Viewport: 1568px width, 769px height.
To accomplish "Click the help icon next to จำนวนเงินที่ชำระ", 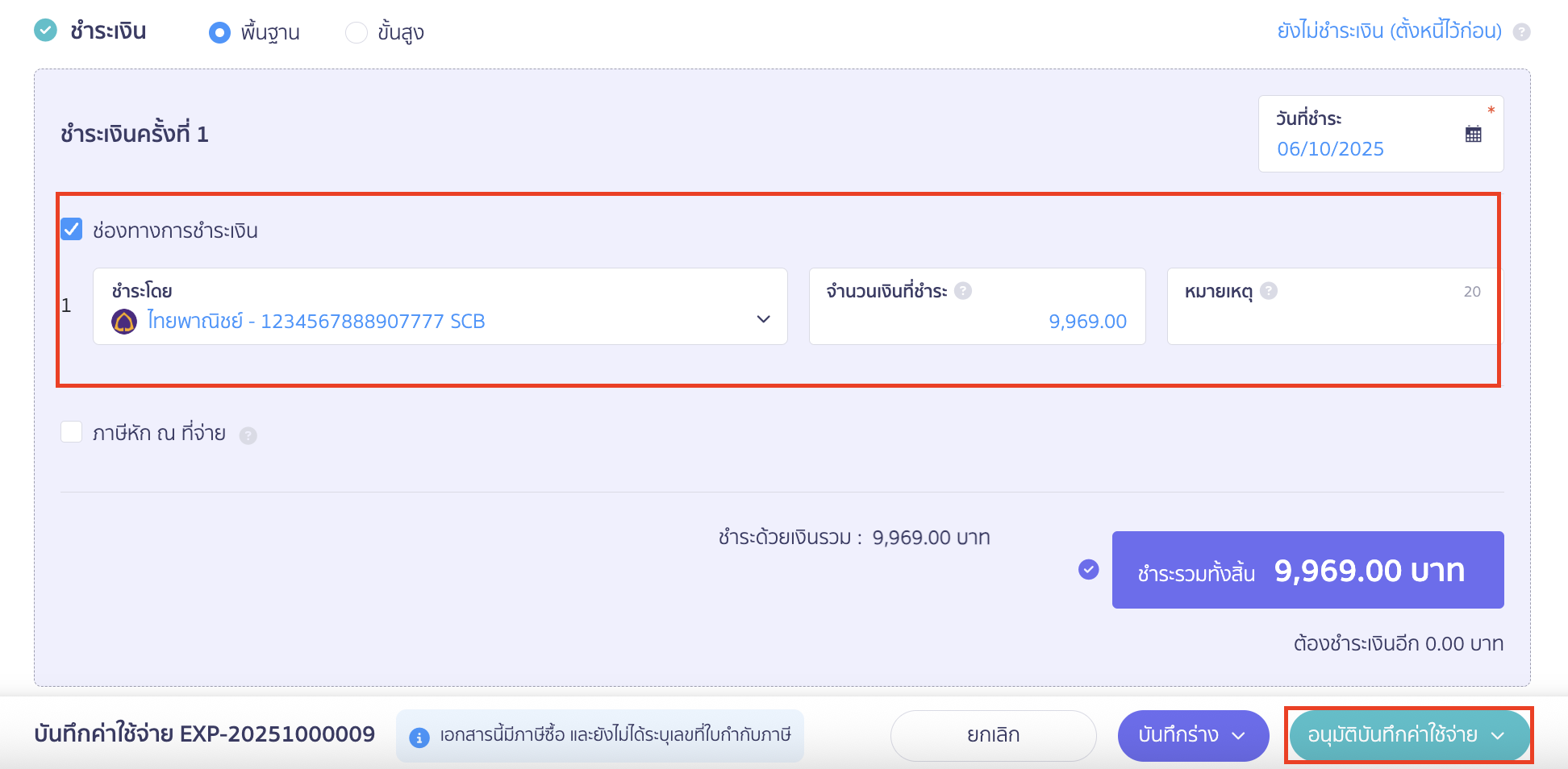I will pyautogui.click(x=963, y=291).
